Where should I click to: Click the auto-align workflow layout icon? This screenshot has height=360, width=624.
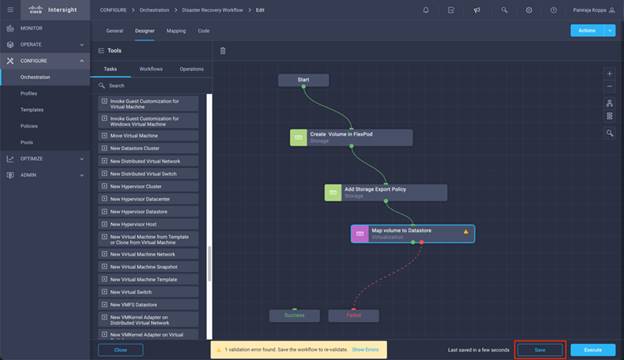tap(609, 103)
